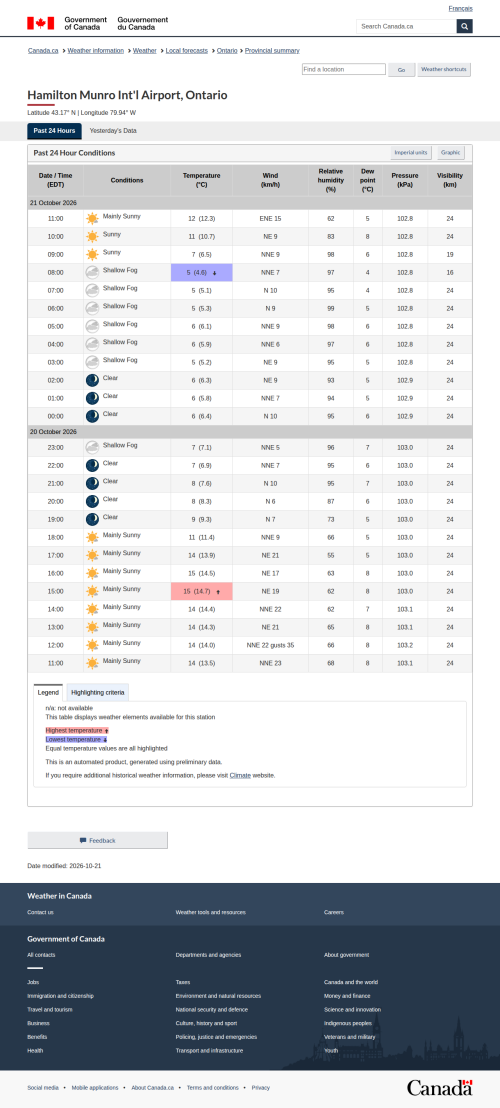500x1108 pixels.
Task: Click the Find a location input
Action: (344, 69)
